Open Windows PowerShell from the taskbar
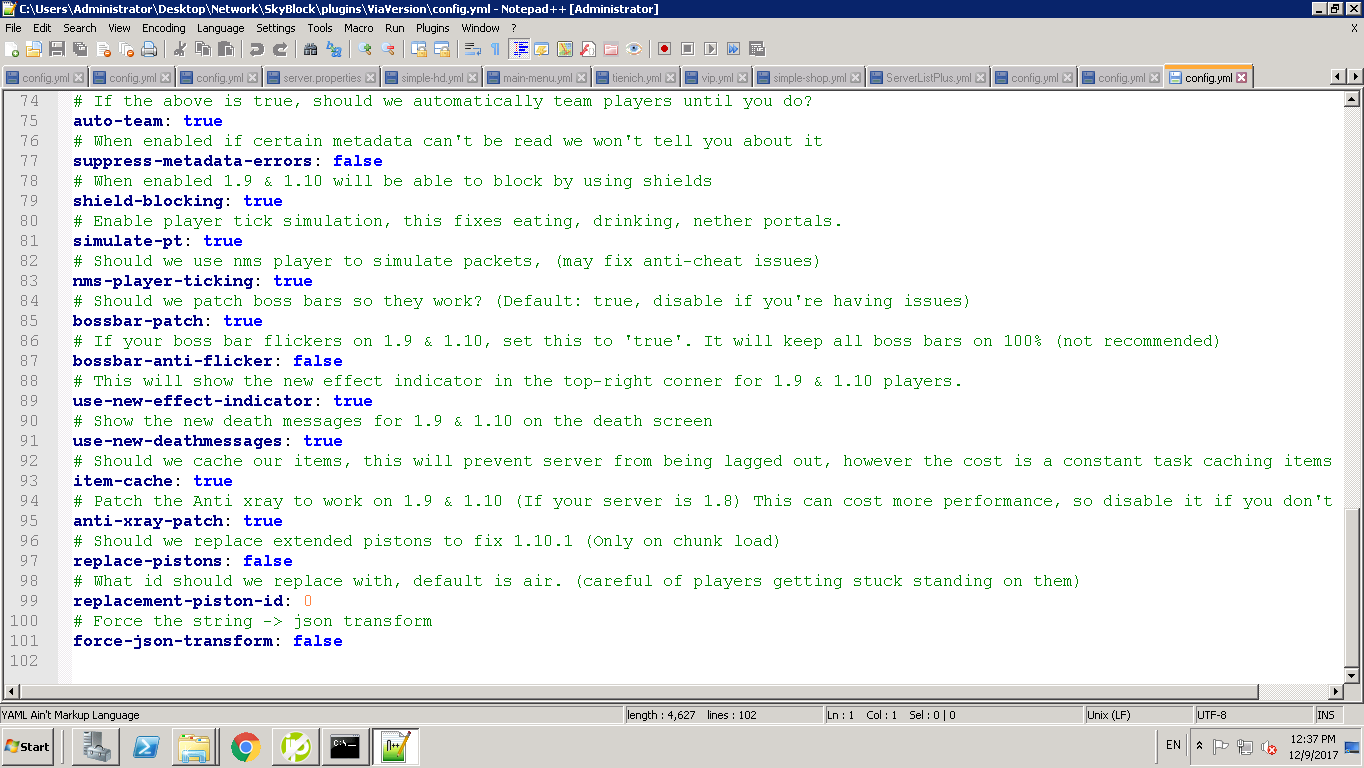The width and height of the screenshot is (1364, 768). pyautogui.click(x=147, y=747)
